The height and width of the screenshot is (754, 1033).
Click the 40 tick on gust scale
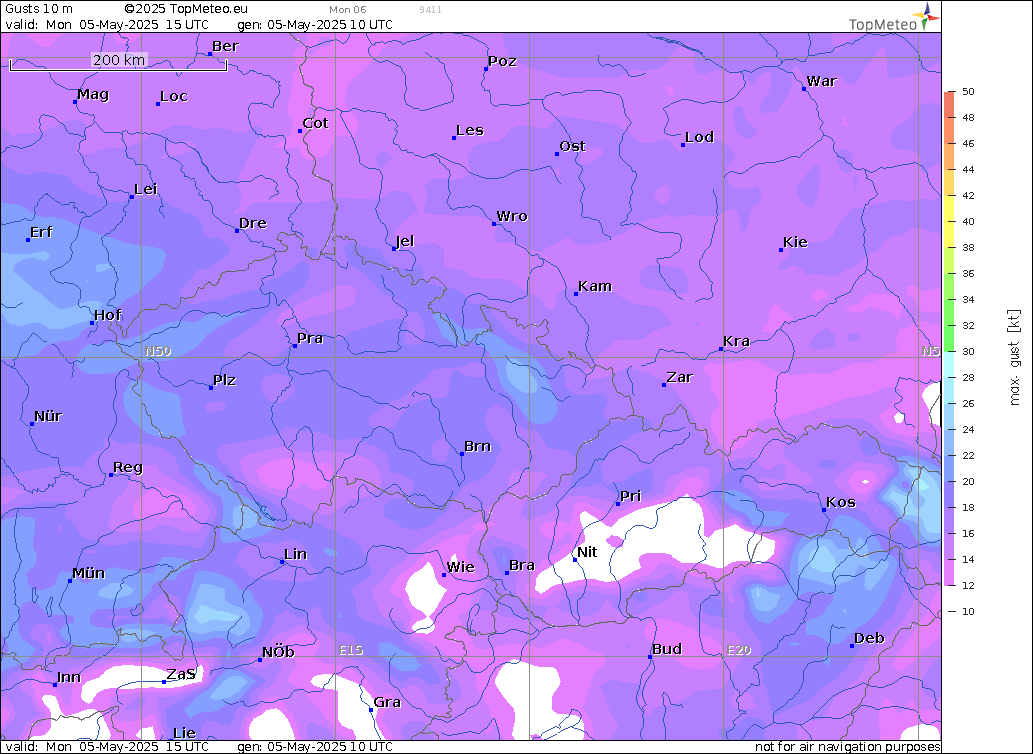tap(968, 221)
